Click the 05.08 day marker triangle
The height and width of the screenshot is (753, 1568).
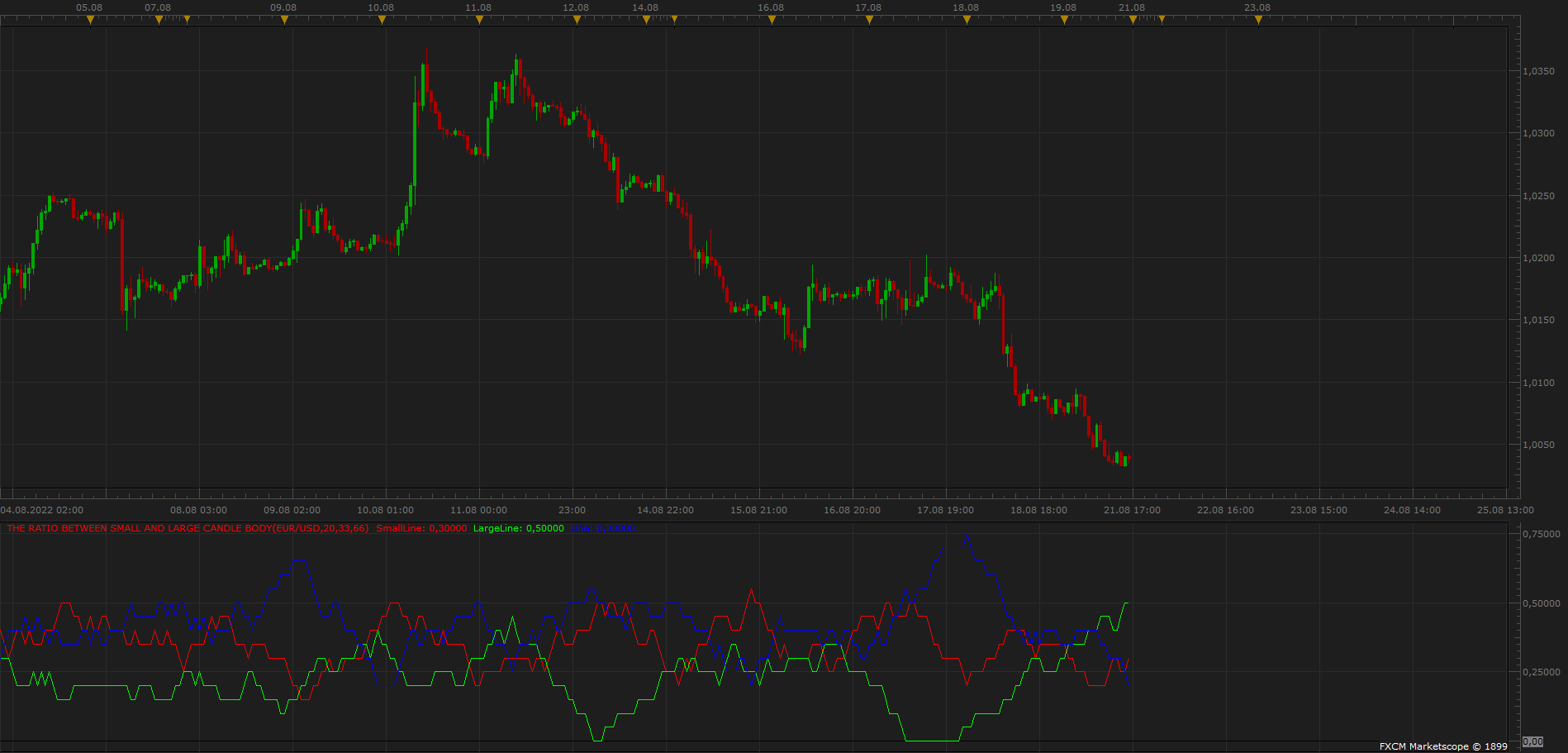[x=90, y=20]
